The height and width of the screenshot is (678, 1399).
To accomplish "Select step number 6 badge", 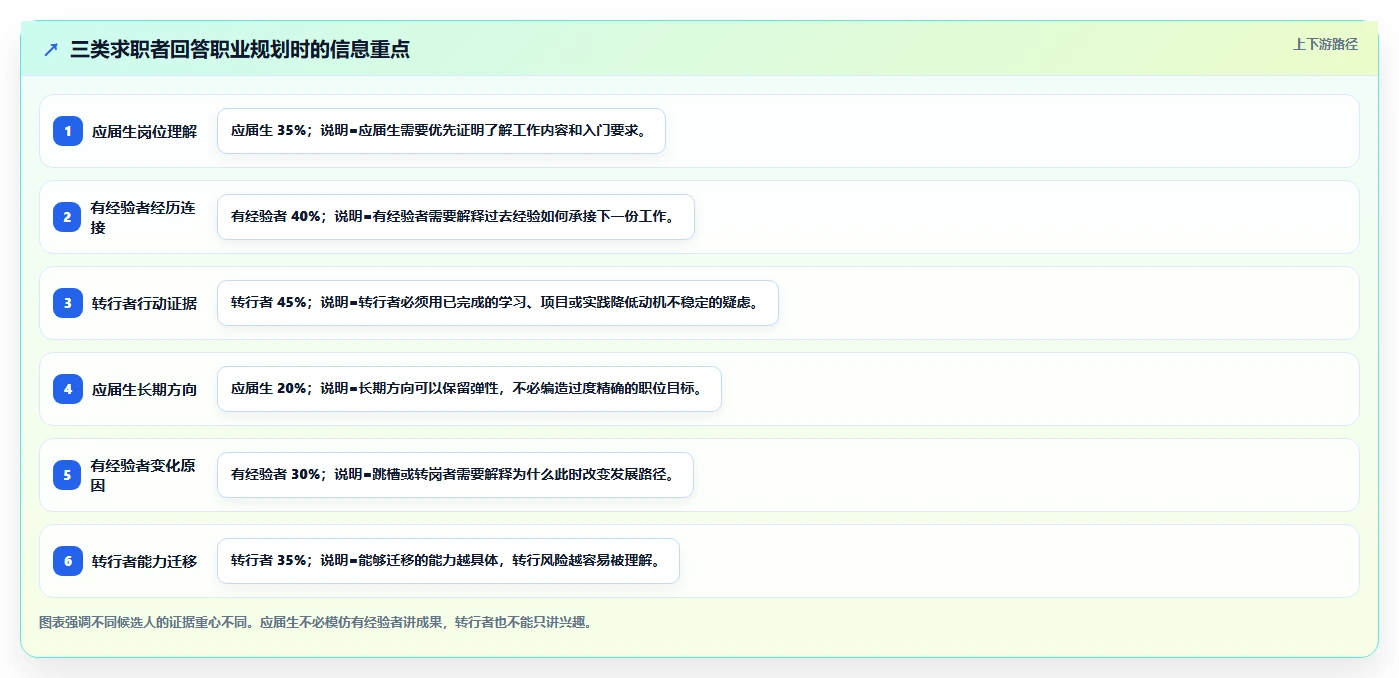I will 68,561.
